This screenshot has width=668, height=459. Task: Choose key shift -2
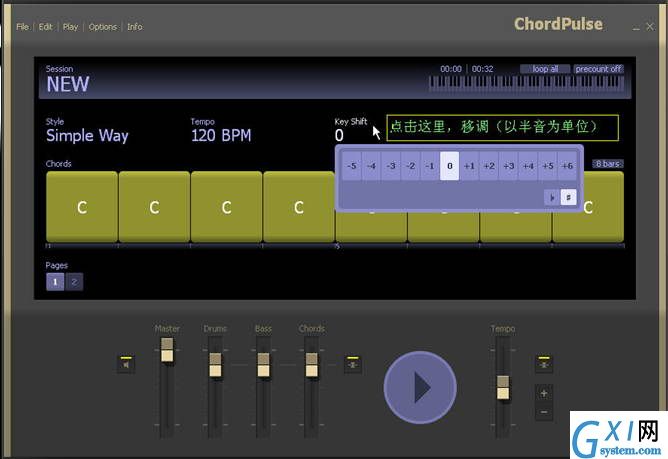pyautogui.click(x=410, y=166)
